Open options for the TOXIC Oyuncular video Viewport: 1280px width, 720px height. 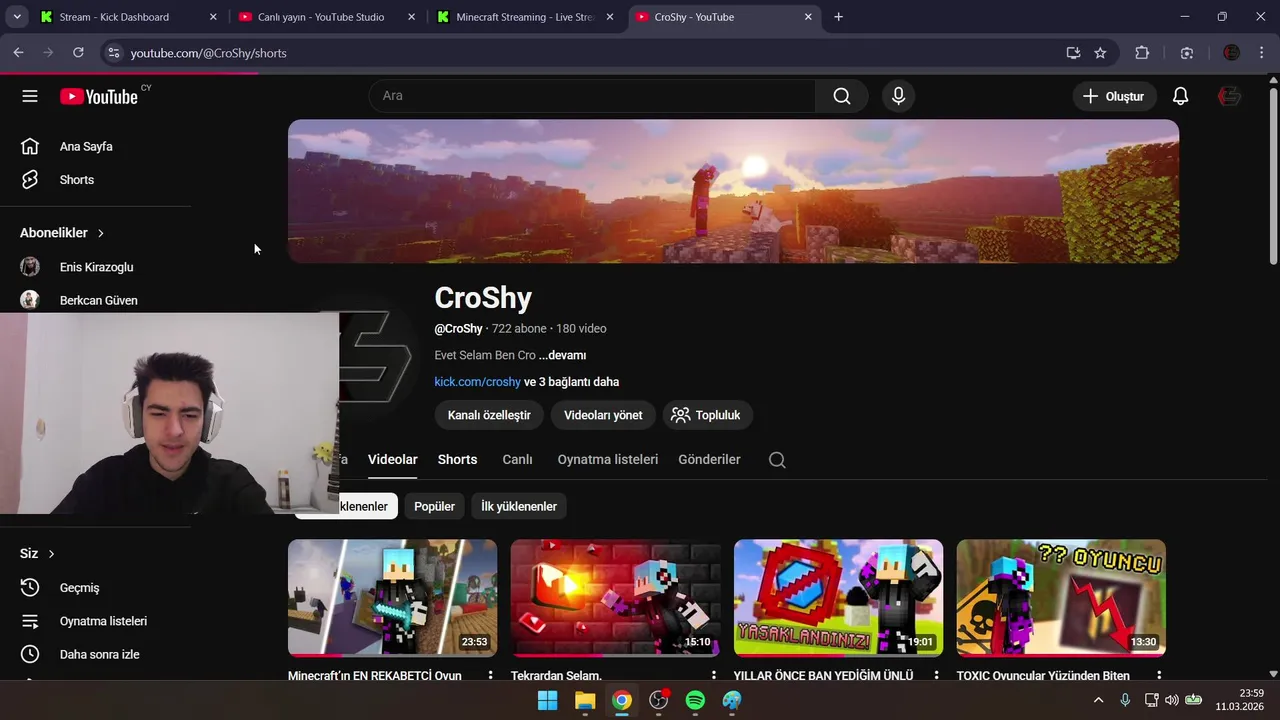tap(1159, 676)
